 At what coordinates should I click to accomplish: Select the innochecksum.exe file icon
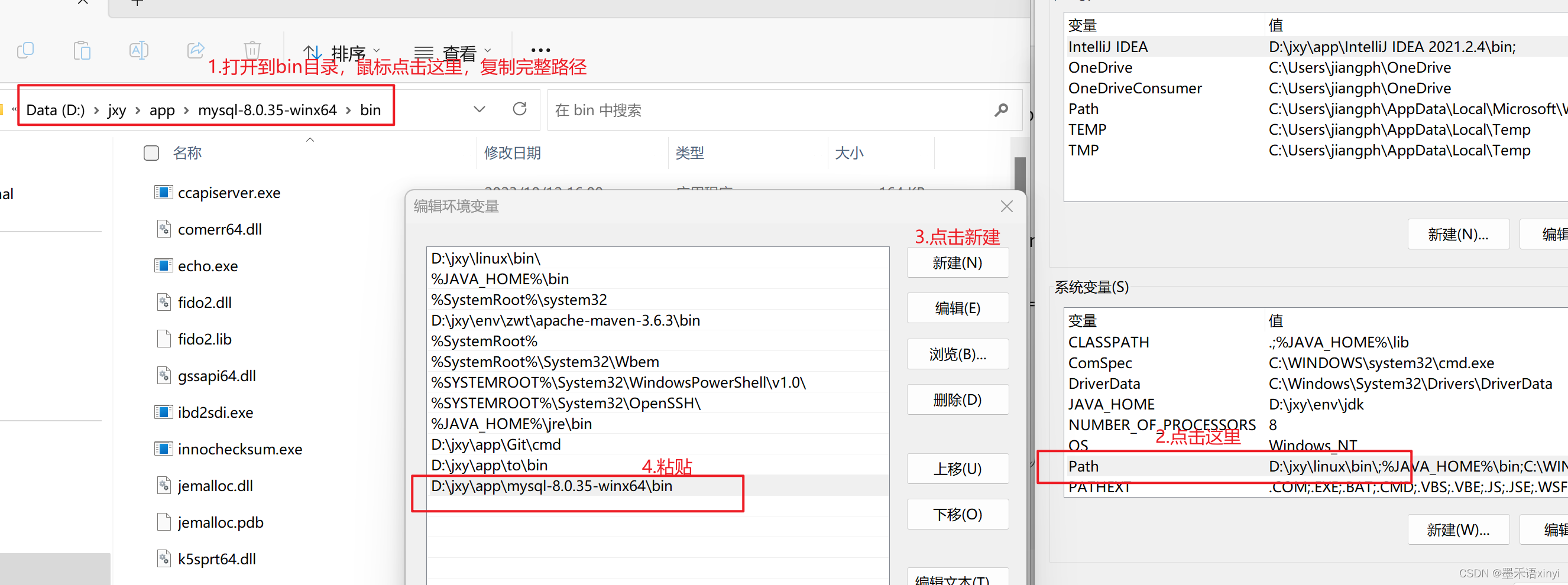(163, 448)
